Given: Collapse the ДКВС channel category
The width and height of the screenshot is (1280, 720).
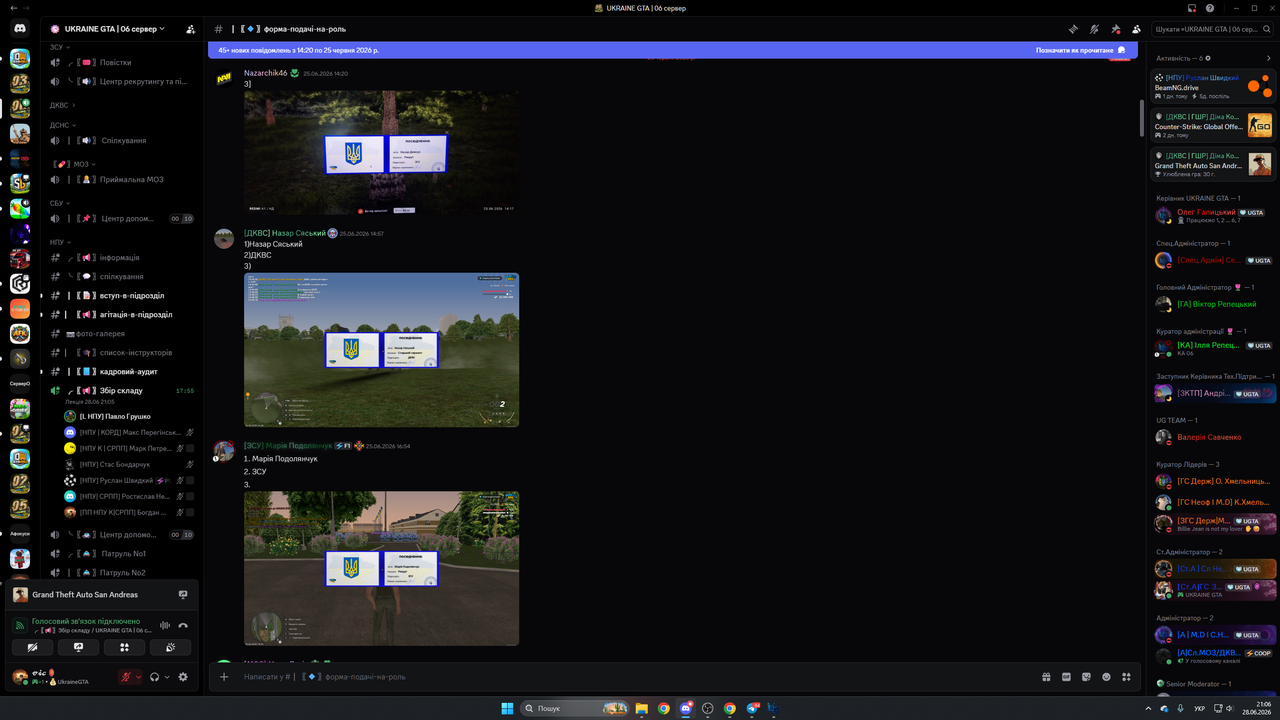Looking at the screenshot, I should (62, 105).
